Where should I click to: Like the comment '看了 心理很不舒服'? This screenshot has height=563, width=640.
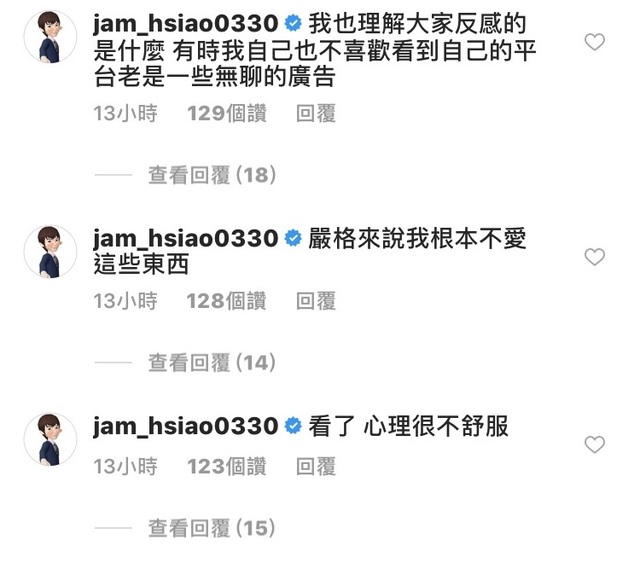point(594,445)
